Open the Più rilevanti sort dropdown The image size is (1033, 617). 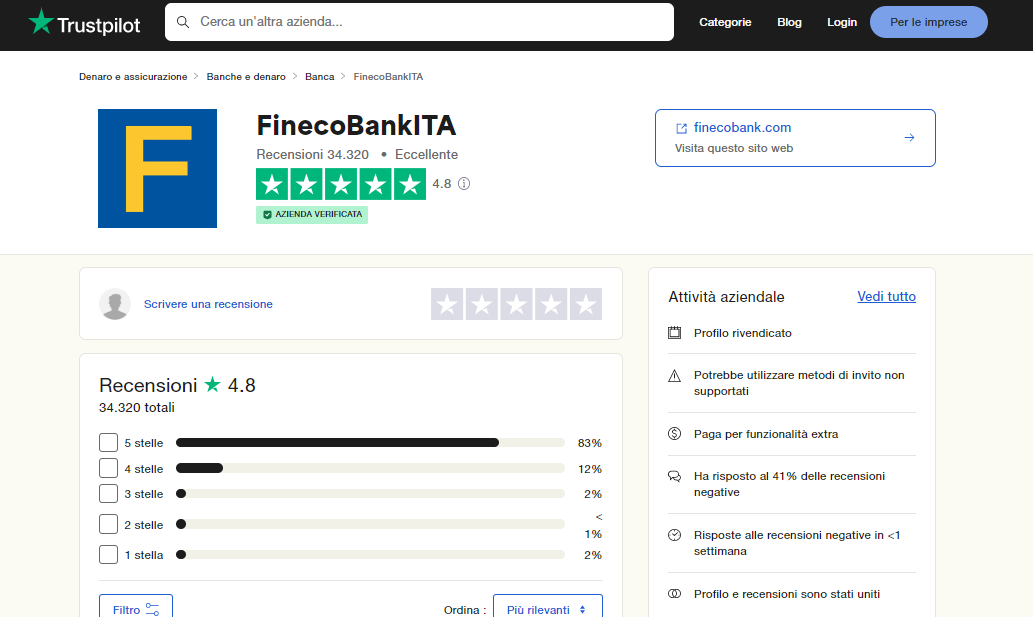click(548, 608)
